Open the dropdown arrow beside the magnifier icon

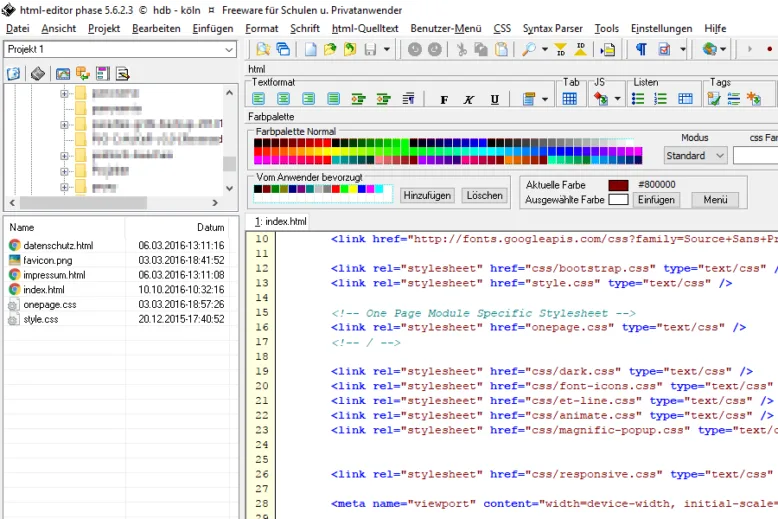pyautogui.click(x=545, y=49)
